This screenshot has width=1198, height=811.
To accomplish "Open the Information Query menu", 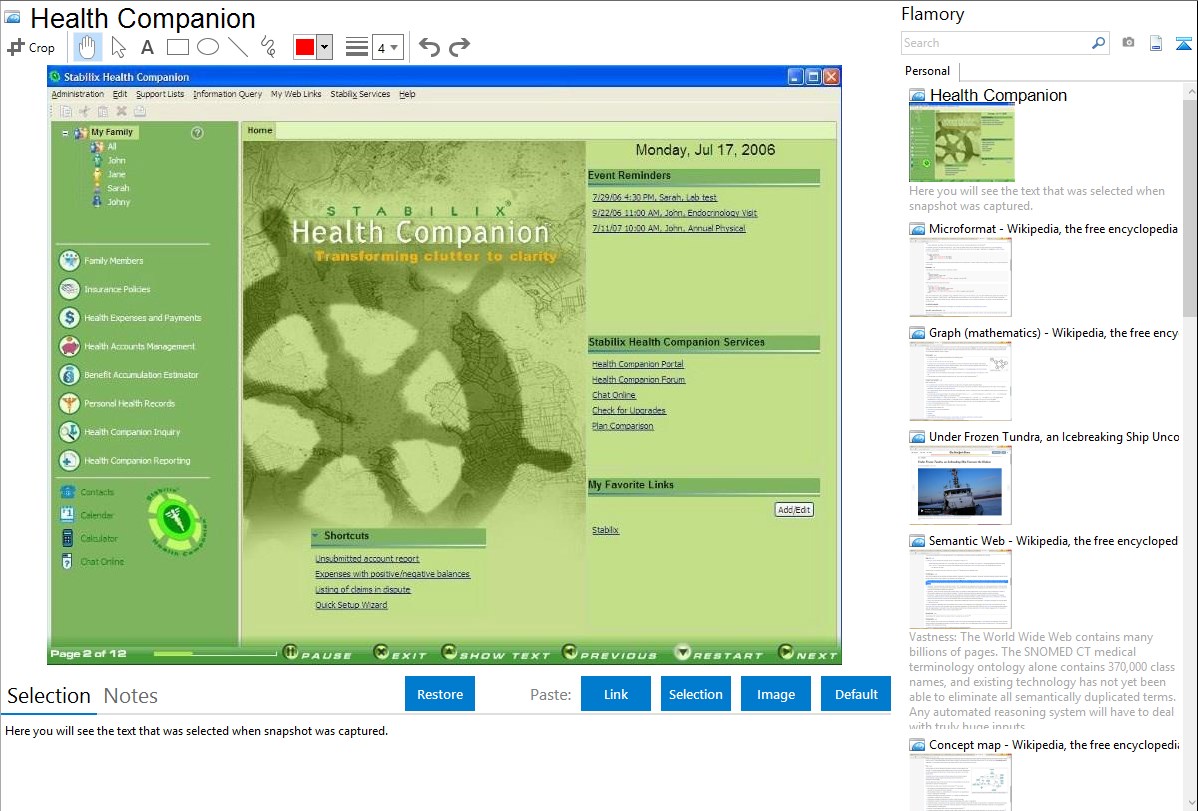I will [x=227, y=94].
